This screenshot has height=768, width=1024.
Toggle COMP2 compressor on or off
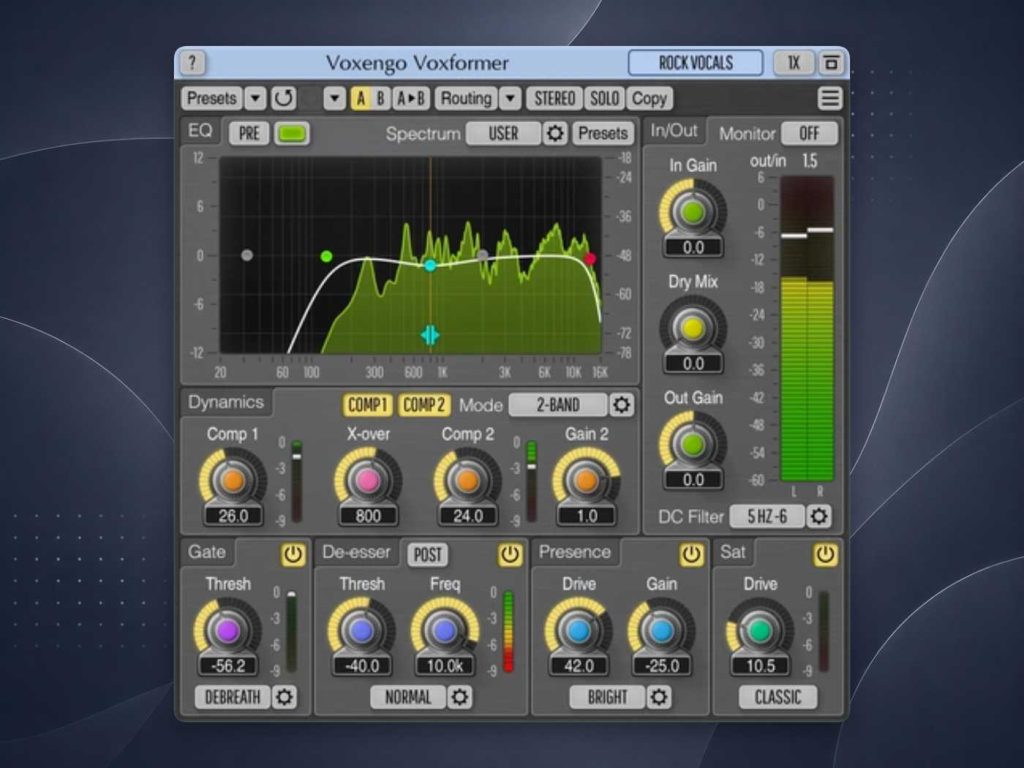pos(424,405)
